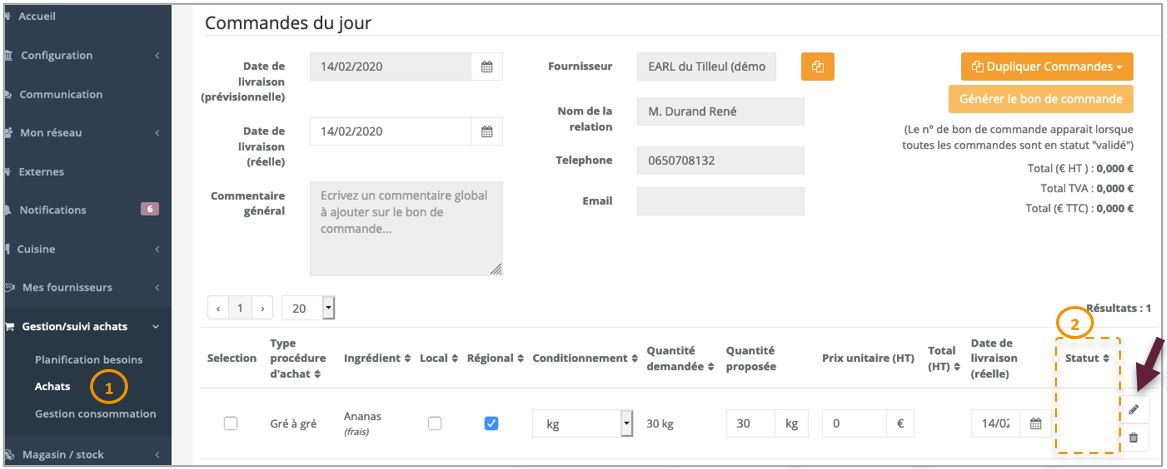Select Gestion consommation in the sidebar
Image resolution: width=1167 pixels, height=469 pixels.
click(x=95, y=413)
